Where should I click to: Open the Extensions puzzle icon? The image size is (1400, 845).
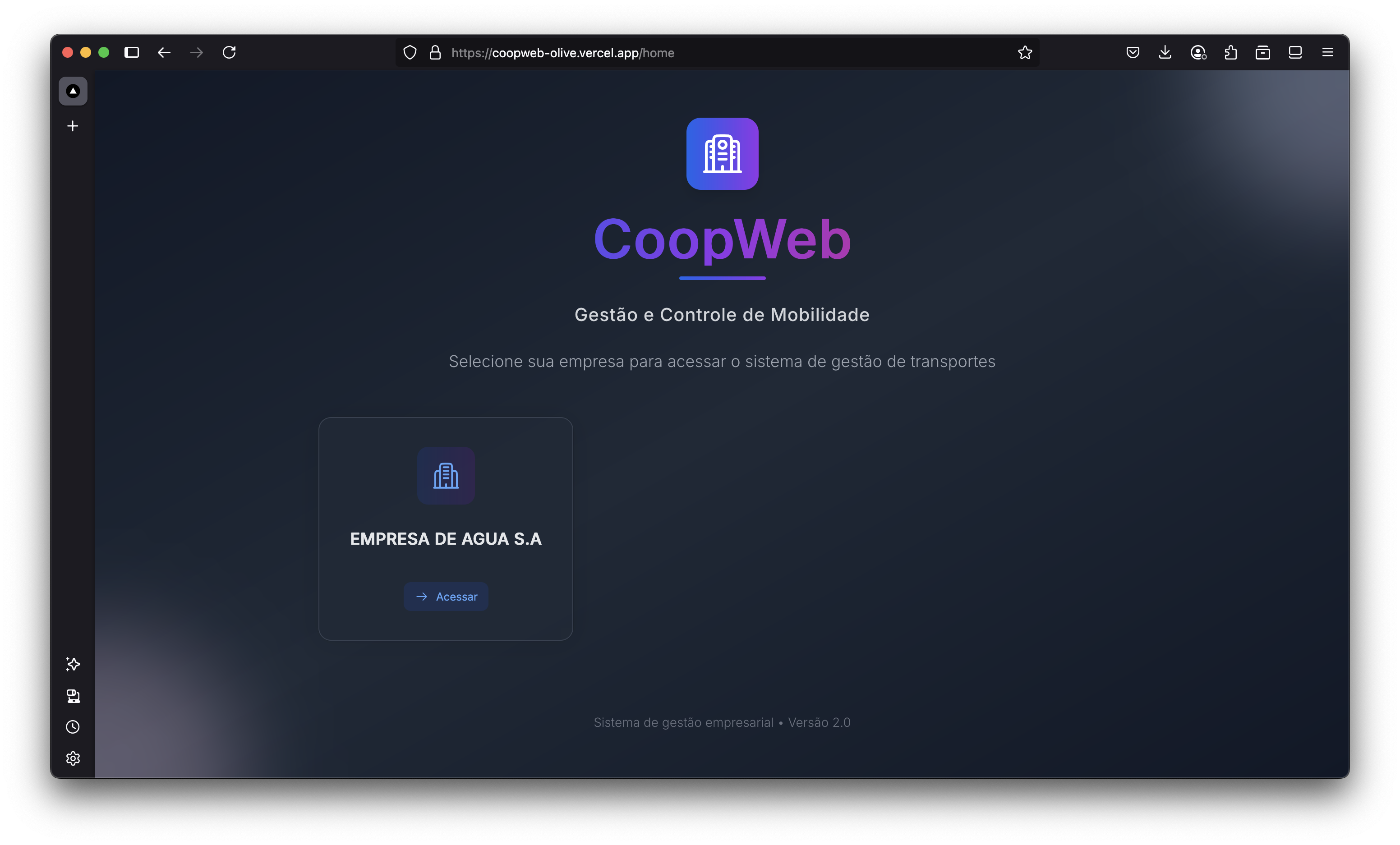[1231, 52]
